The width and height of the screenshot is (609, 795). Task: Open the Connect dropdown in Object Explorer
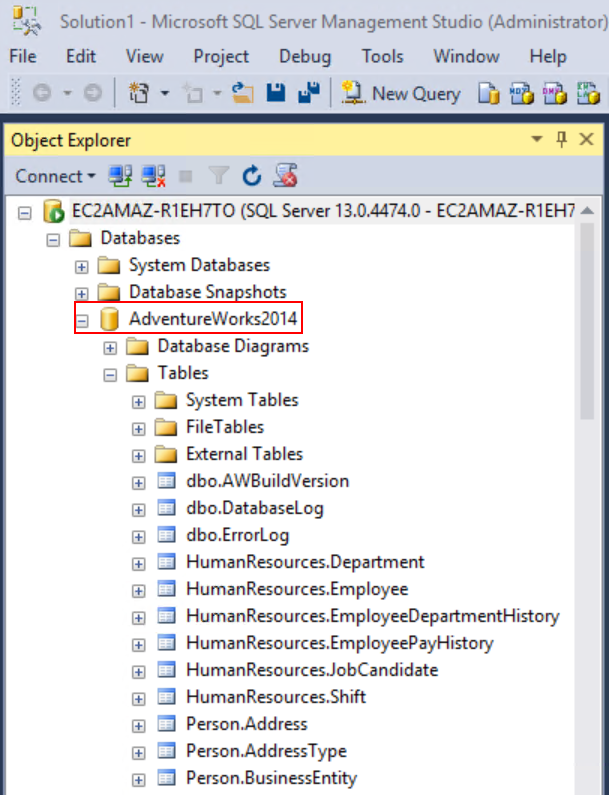tap(55, 176)
